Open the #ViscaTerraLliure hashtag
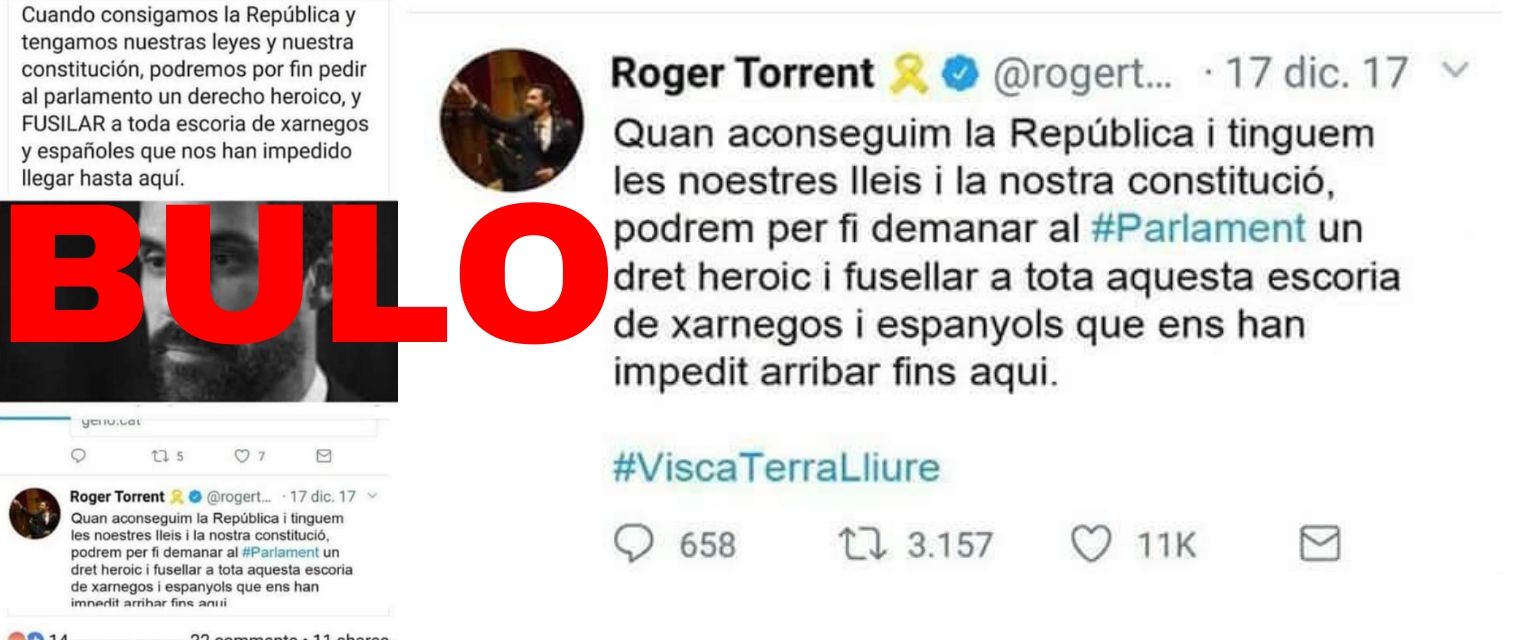This screenshot has width=1540, height=640. coord(776,467)
